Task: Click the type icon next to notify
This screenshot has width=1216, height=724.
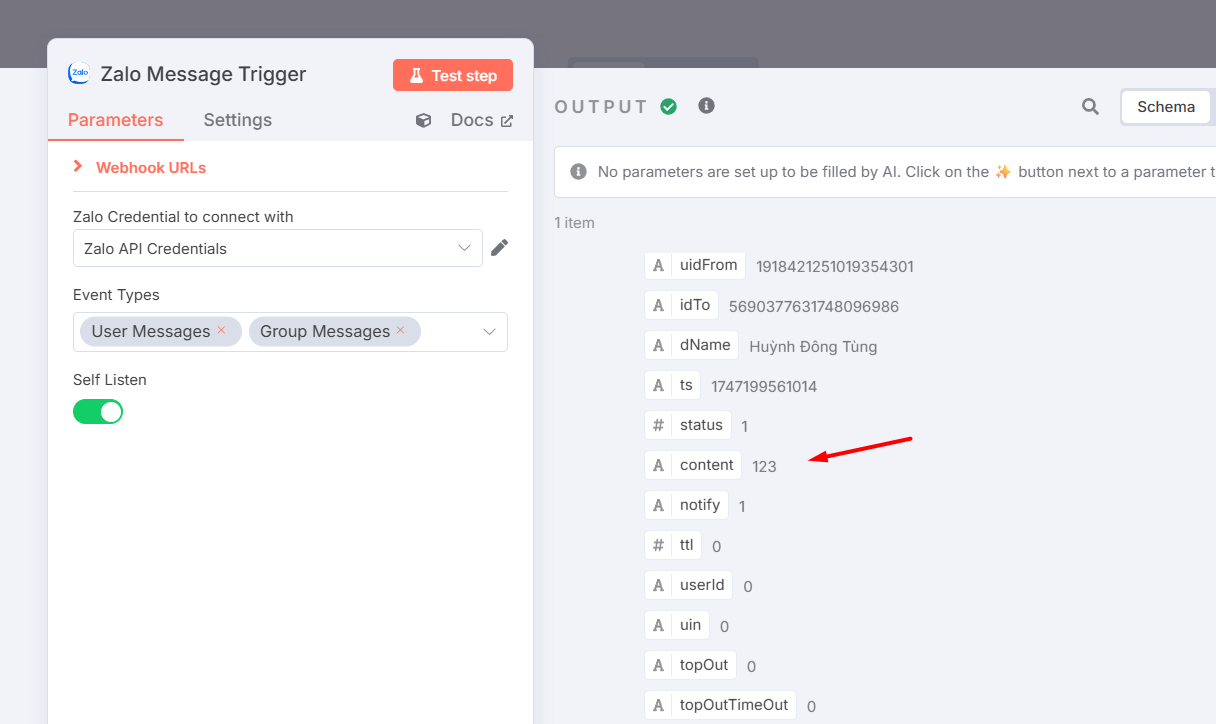Action: pos(658,505)
